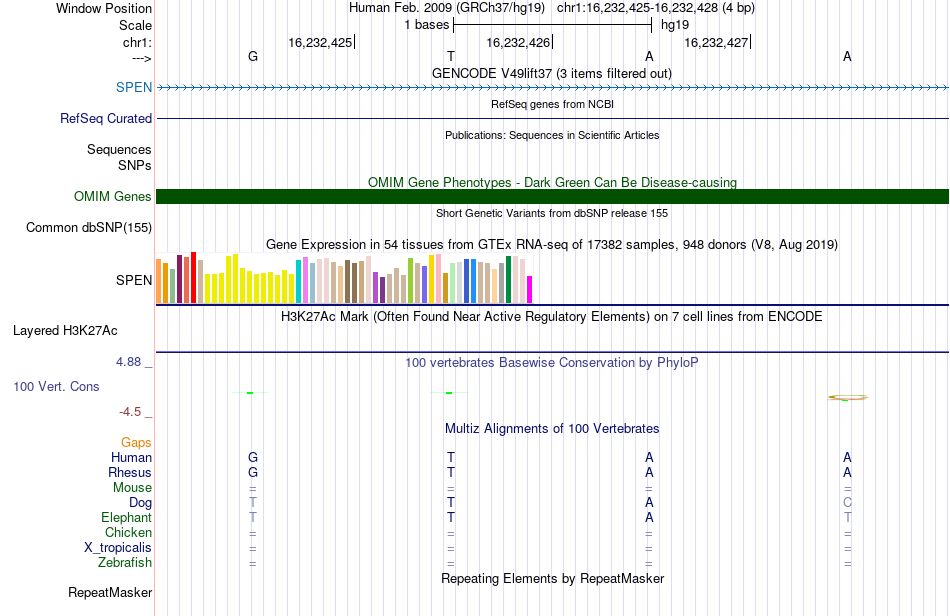Screen dimensions: 950x616
Task: Click the dark green OMIM Genes bar
Action: [x=552, y=196]
